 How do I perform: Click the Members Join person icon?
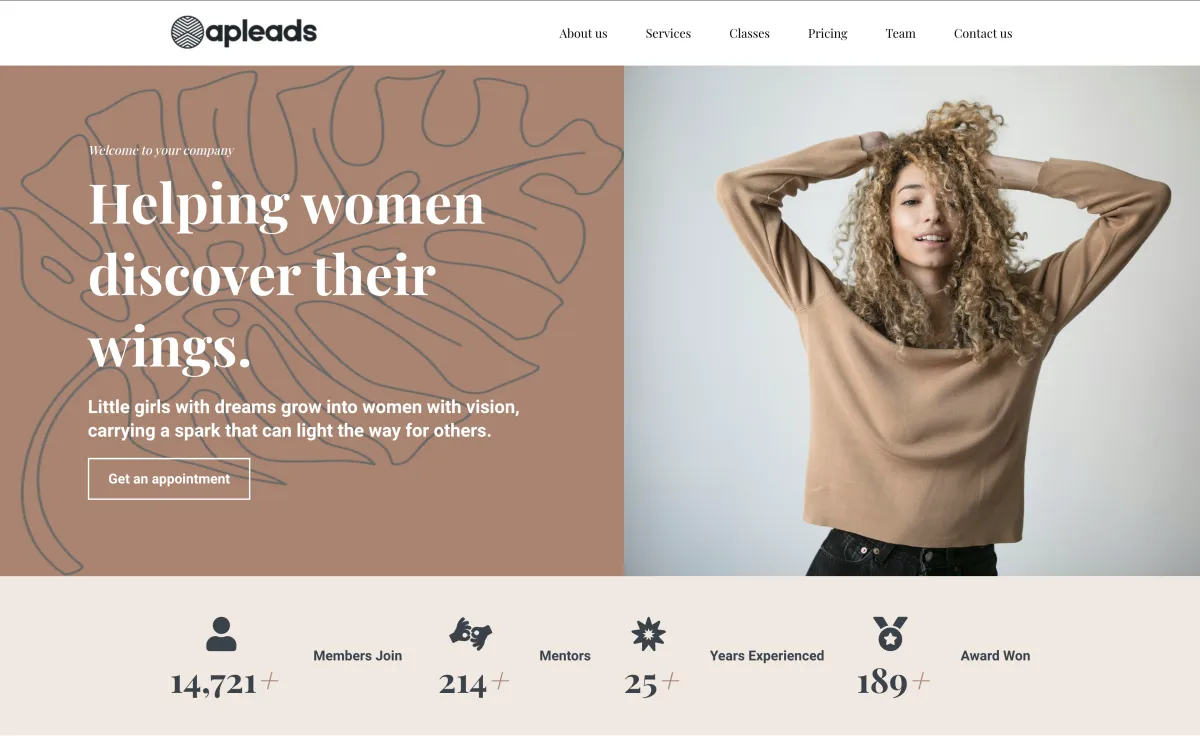[x=221, y=635]
